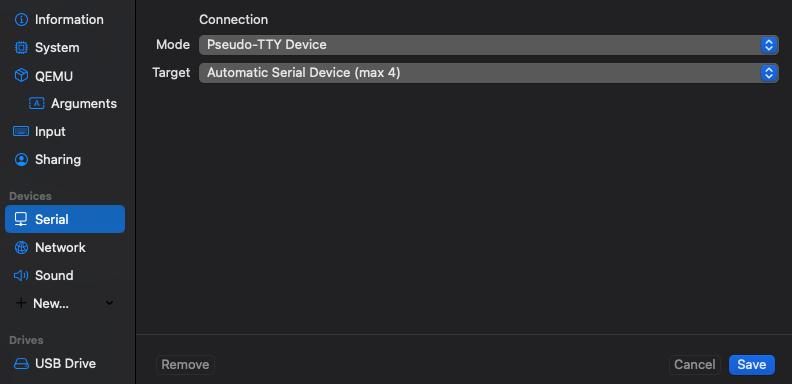Click the Cancel button
Screen dimensions: 792x384
pos(695,365)
